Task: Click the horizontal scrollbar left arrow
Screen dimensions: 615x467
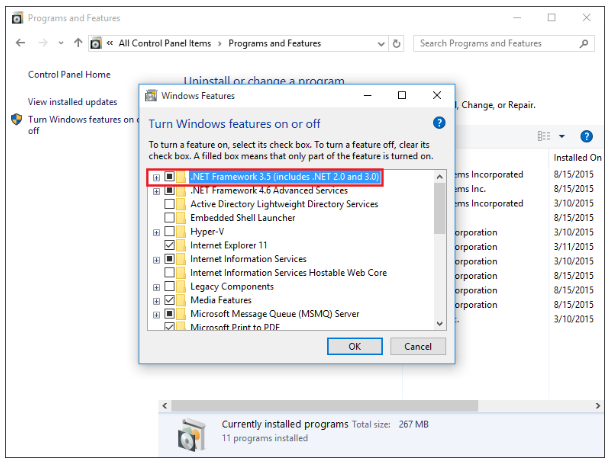Action: pyautogui.click(x=165, y=406)
